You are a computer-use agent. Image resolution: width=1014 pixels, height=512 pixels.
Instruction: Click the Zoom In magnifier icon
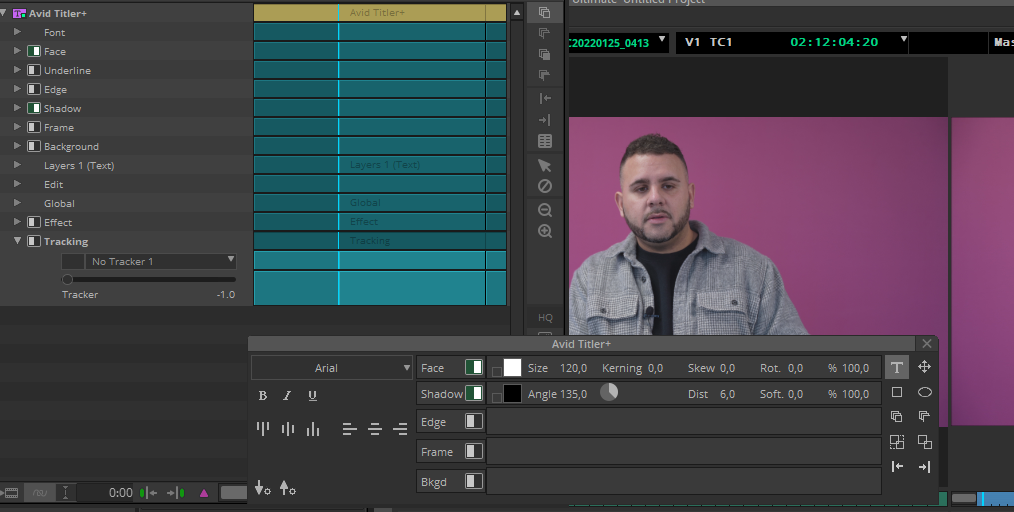(x=545, y=231)
